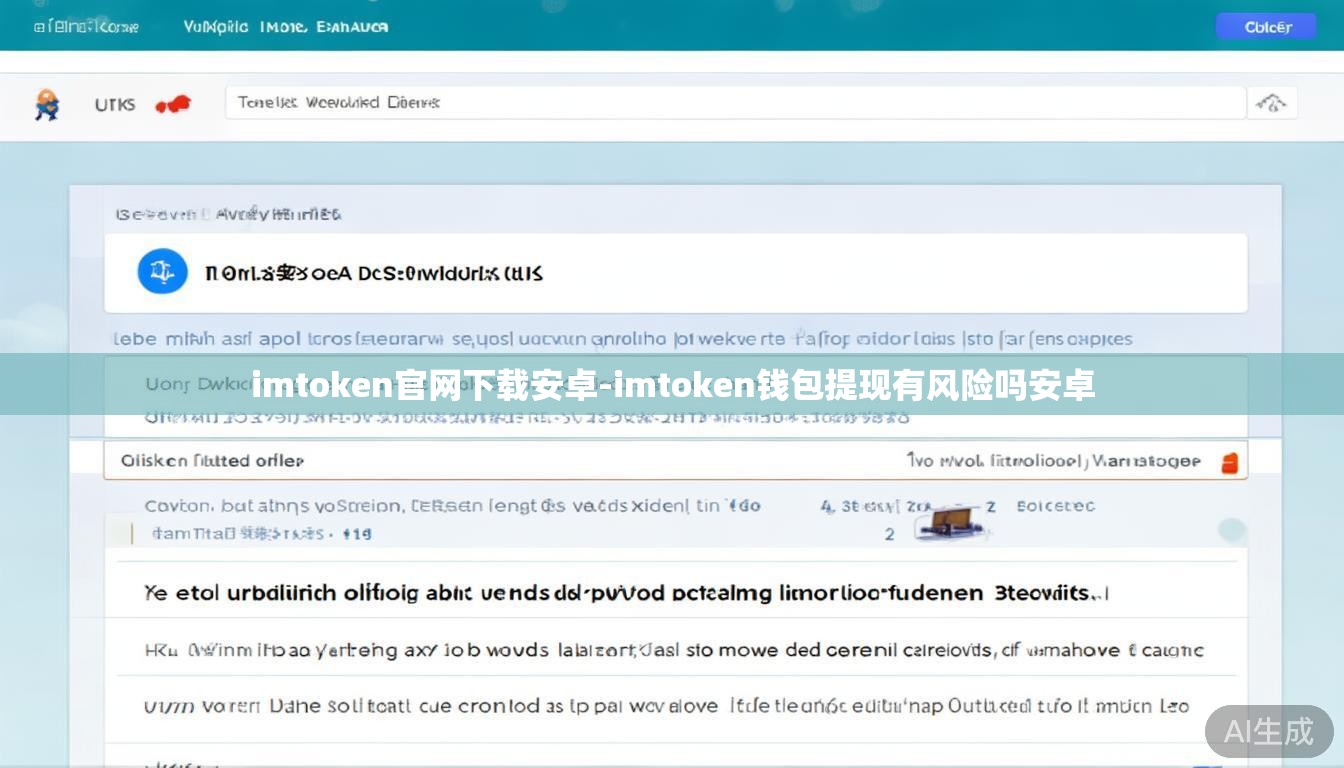Click the red icon next to UTKS
This screenshot has height=768, width=1344.
coord(174,104)
